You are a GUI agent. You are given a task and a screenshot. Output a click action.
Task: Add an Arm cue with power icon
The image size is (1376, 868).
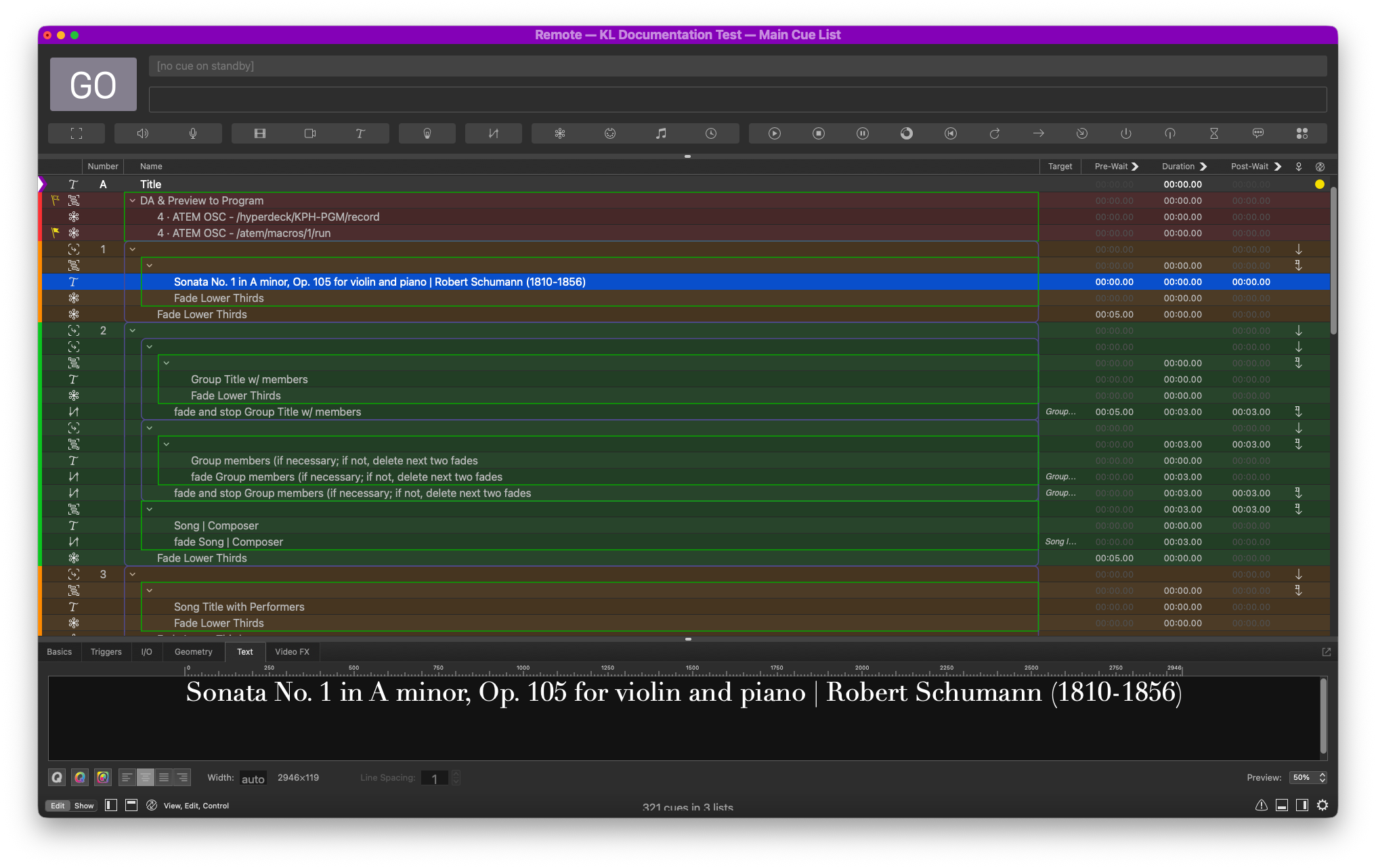point(1126,133)
